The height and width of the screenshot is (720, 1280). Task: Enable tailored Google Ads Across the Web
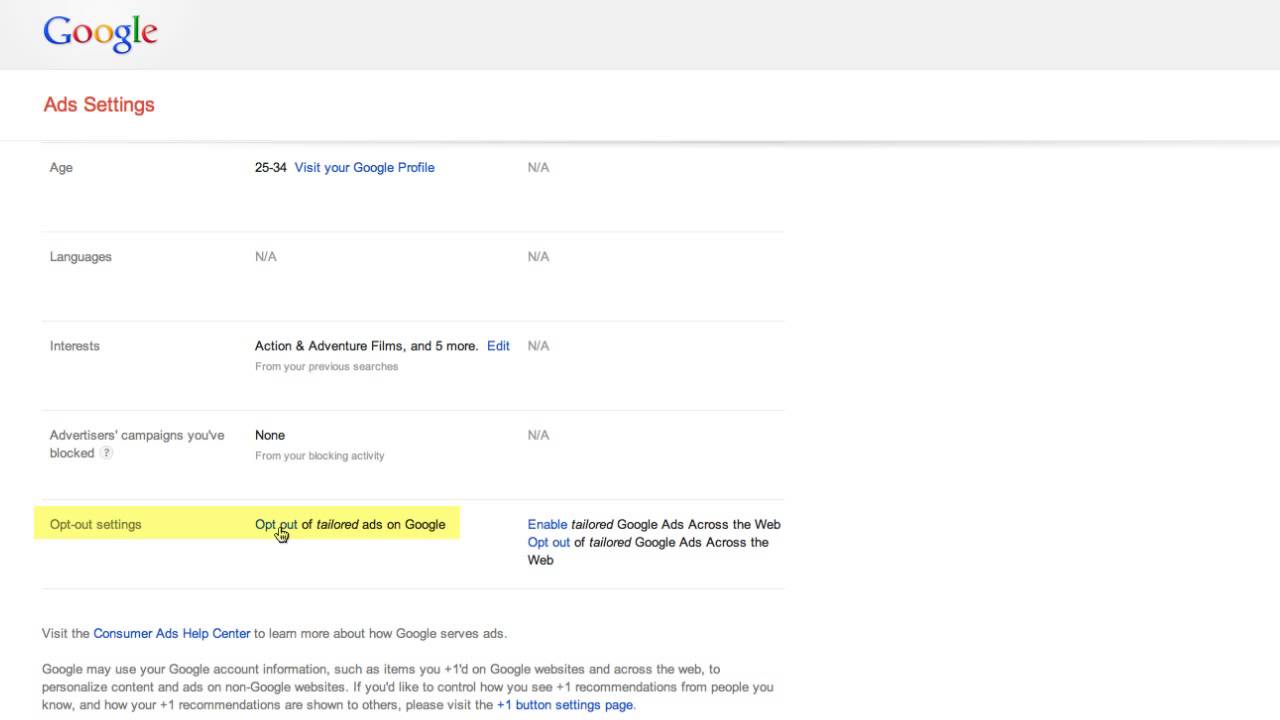pyautogui.click(x=547, y=524)
